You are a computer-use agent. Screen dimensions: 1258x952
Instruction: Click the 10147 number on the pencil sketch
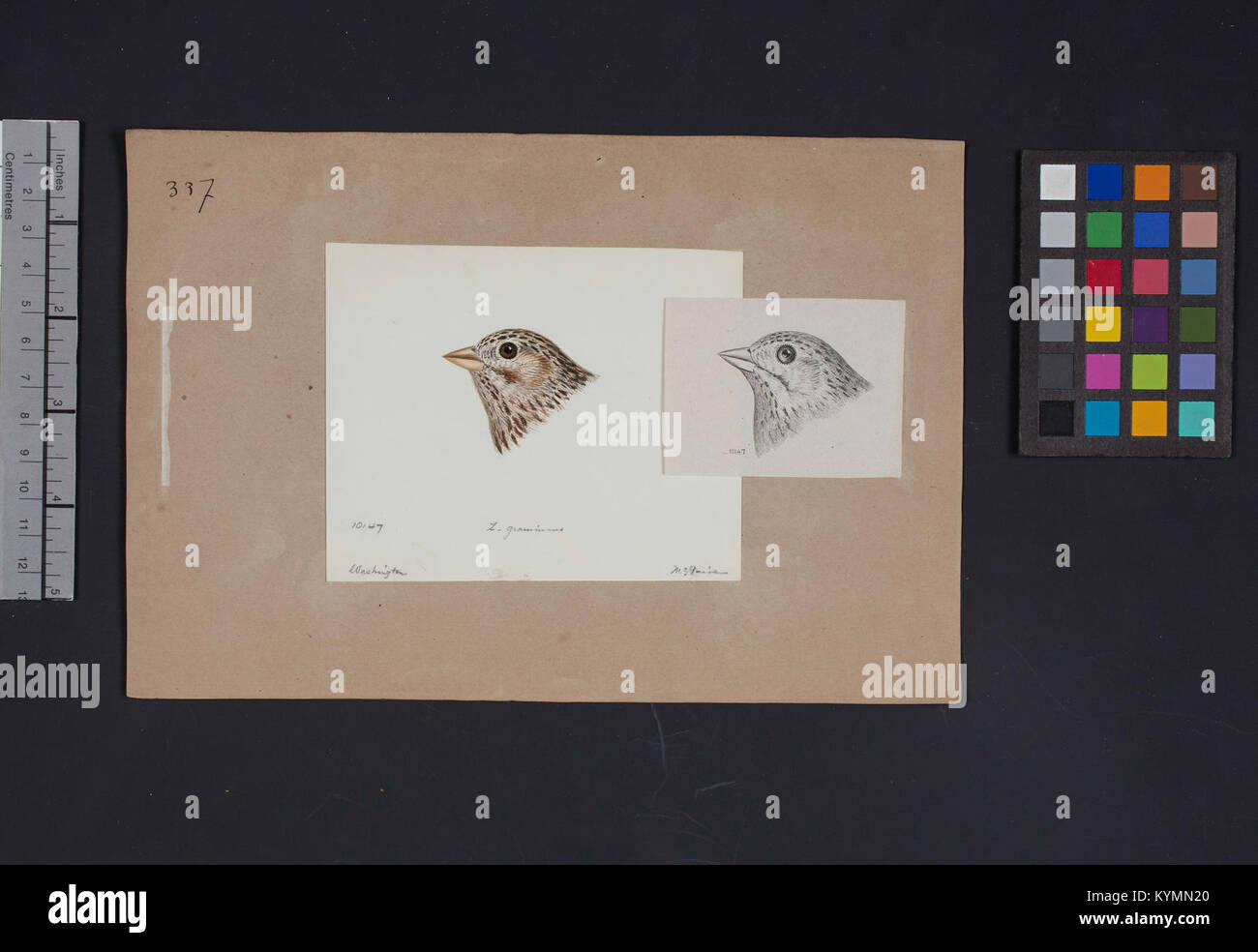point(735,451)
